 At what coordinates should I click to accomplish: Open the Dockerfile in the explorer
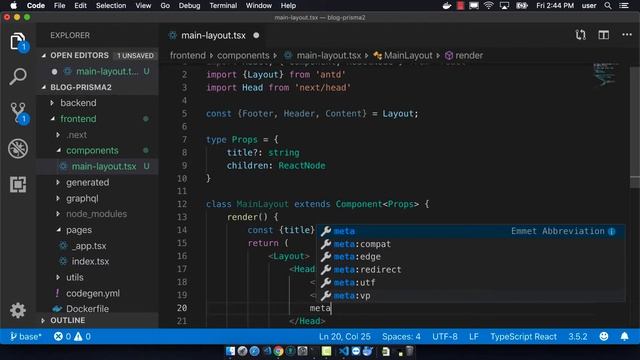point(87,309)
